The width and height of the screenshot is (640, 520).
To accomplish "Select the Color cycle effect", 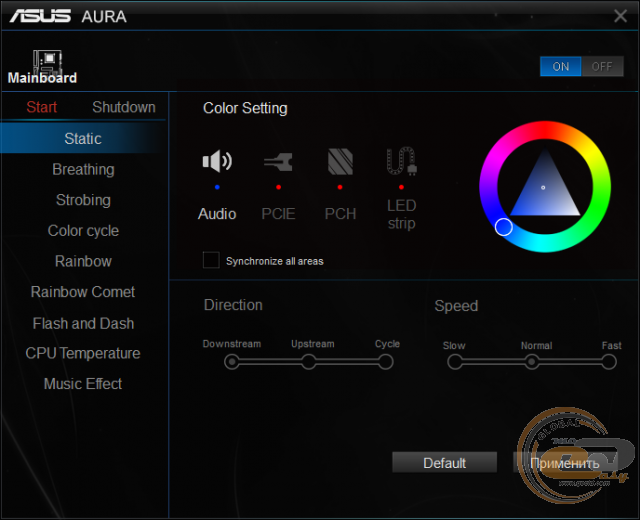I will pyautogui.click(x=83, y=231).
